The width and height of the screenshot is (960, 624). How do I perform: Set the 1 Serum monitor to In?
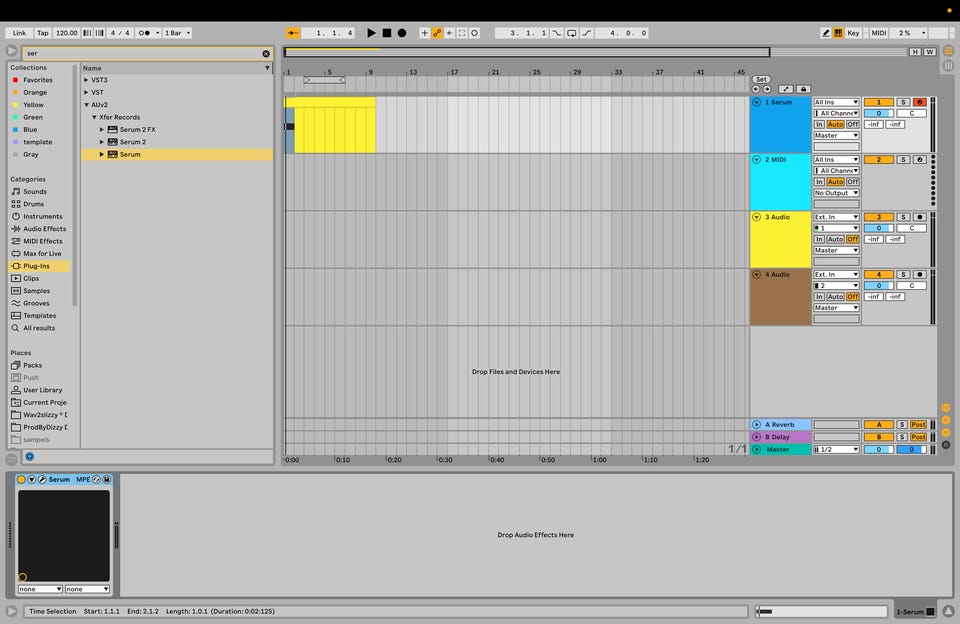coord(819,124)
